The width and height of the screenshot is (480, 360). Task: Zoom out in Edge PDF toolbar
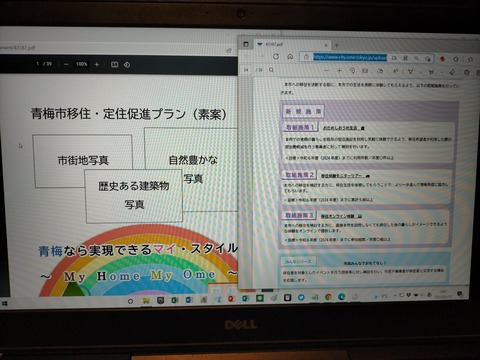327,71
